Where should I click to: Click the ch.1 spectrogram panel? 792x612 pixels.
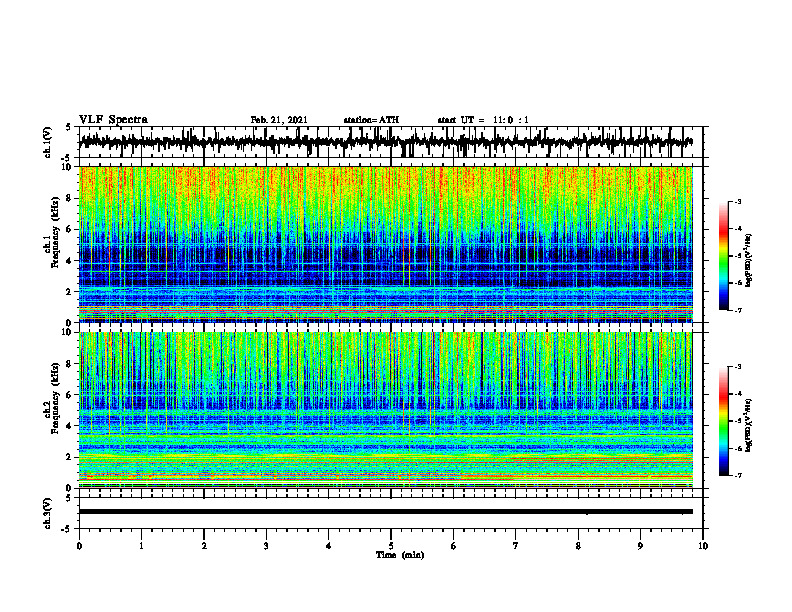coord(385,244)
